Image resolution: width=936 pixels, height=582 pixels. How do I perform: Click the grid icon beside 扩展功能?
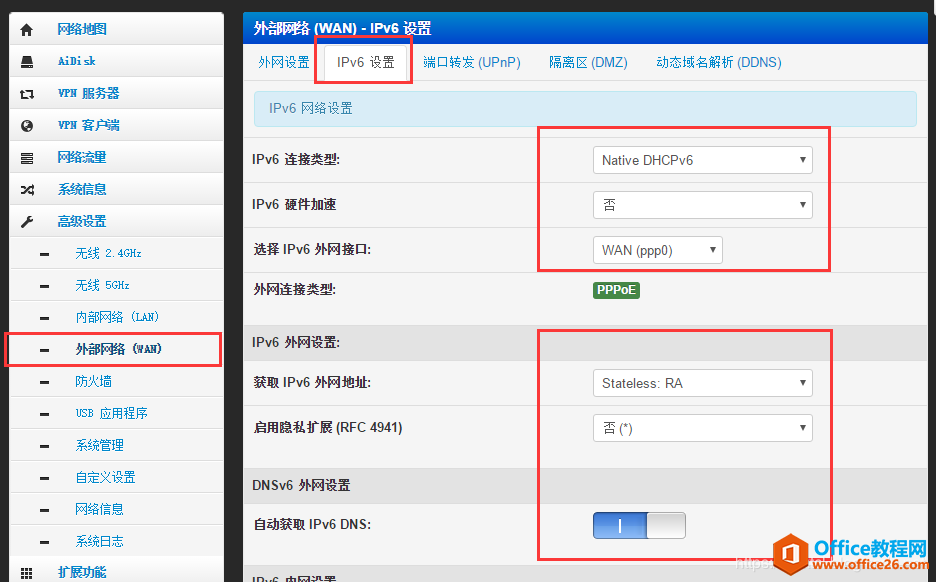pyautogui.click(x=27, y=573)
